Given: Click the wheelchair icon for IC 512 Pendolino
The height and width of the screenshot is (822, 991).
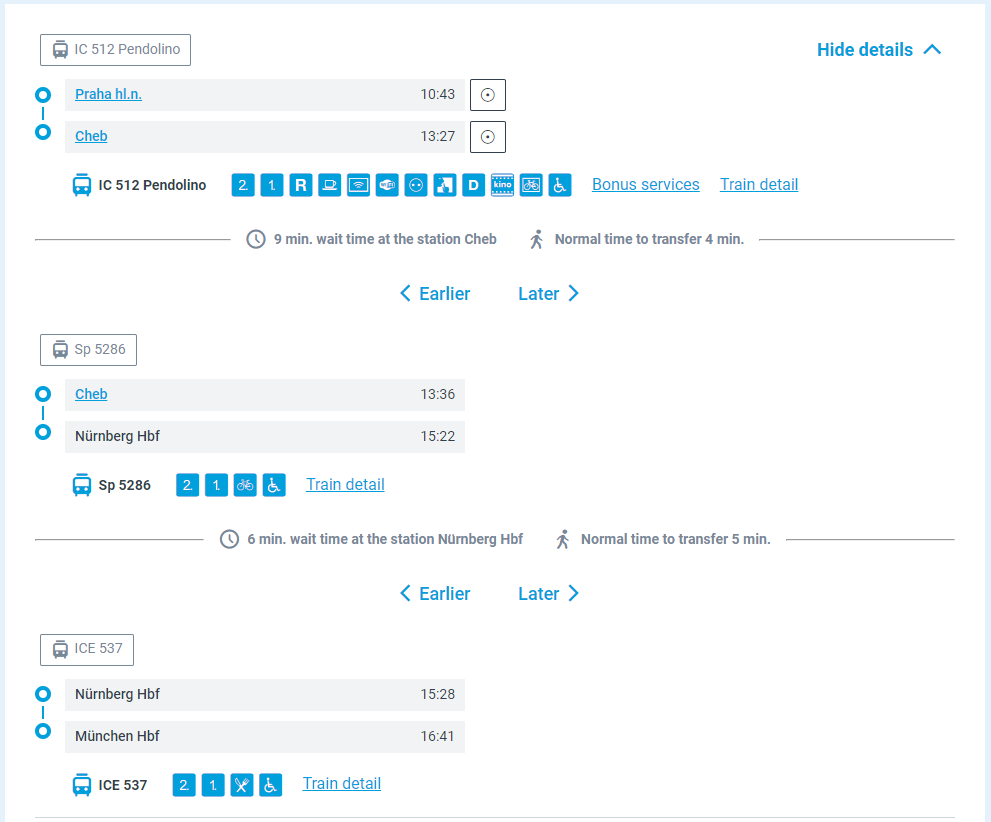Looking at the screenshot, I should [x=560, y=185].
